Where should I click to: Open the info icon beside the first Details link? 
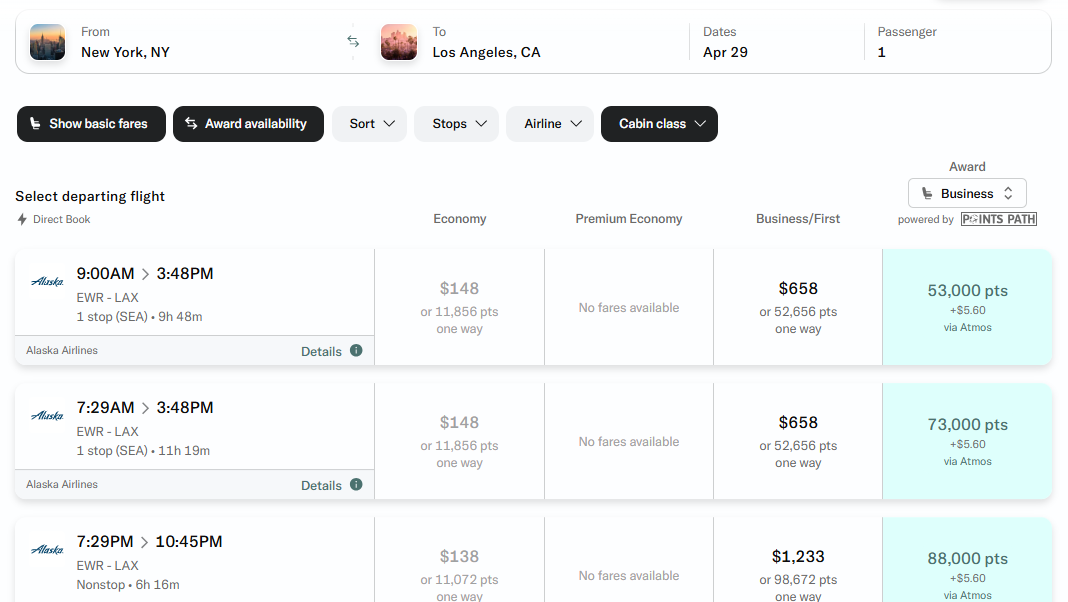[357, 351]
